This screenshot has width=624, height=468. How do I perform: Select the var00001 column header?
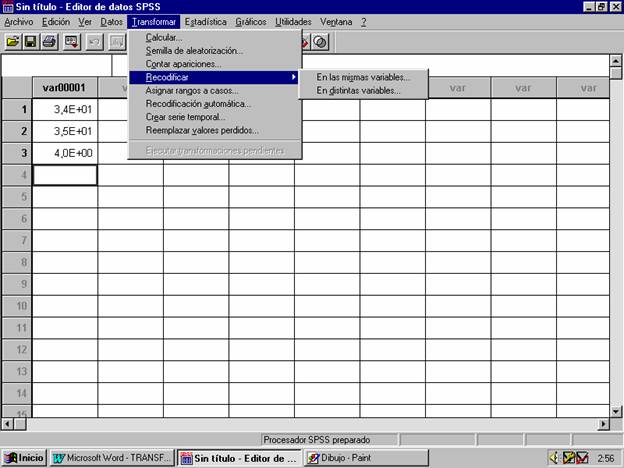coord(64,87)
